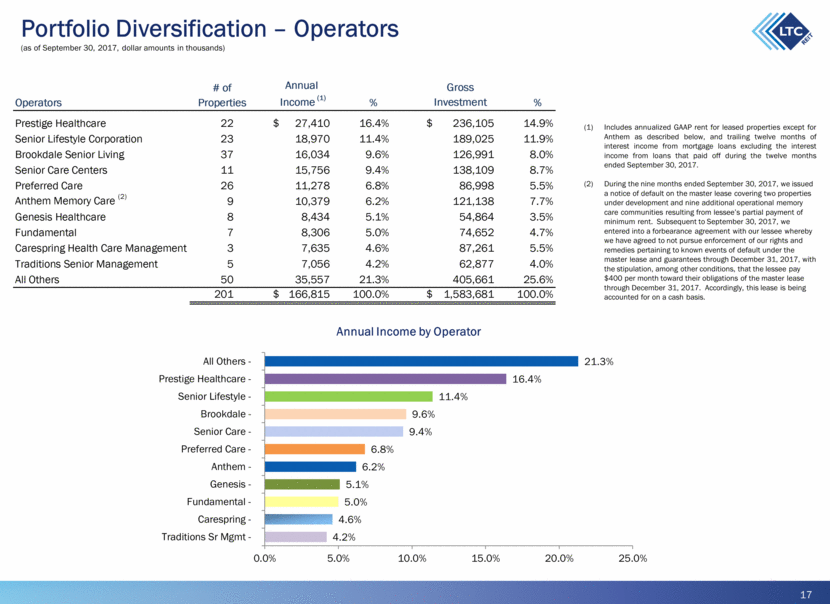Image resolution: width=830 pixels, height=604 pixels.
Task: Select the "Gross Investment" column header
Action: 460,95
